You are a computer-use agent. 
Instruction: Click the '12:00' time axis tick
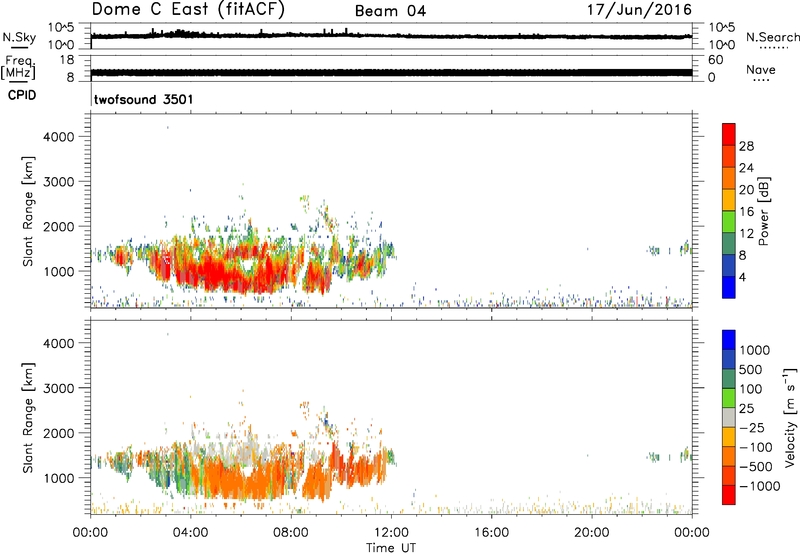[391, 533]
